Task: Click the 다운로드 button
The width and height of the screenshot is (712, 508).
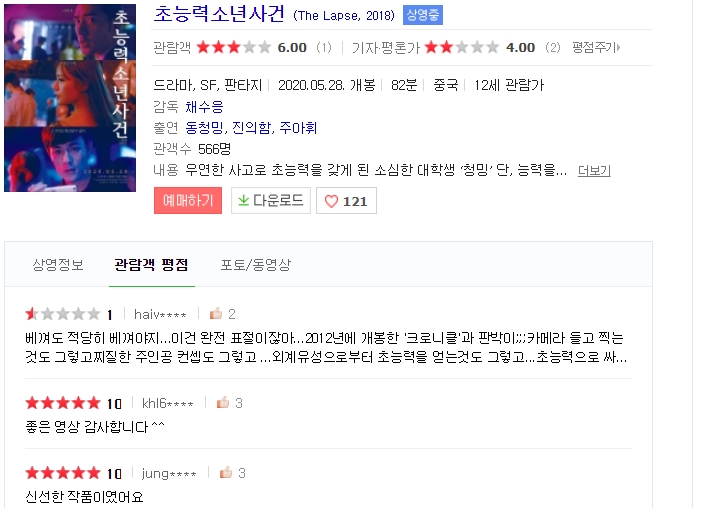Action: click(271, 200)
